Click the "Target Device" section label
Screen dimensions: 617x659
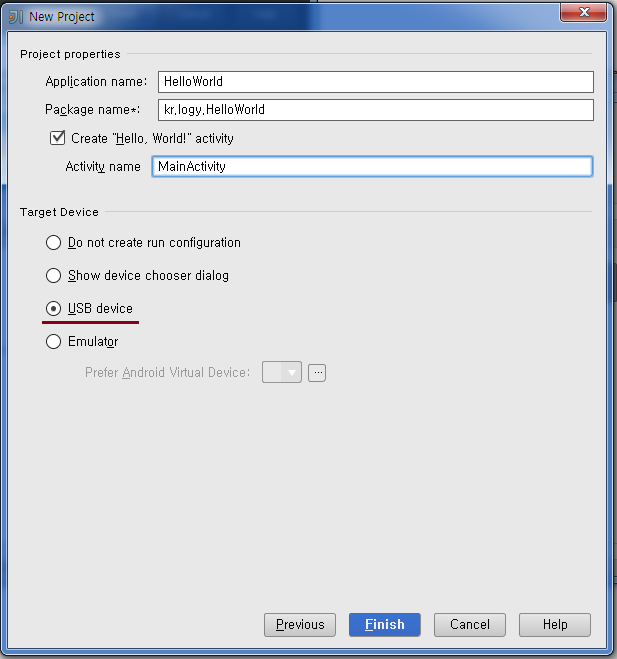tap(59, 212)
